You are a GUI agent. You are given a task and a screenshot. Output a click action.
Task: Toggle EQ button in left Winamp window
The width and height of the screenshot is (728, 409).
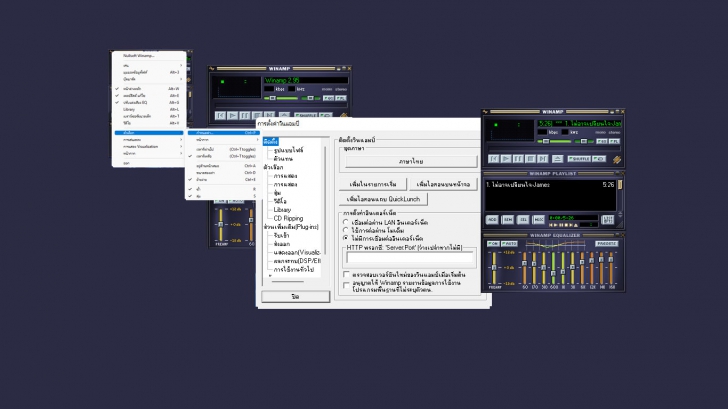[x=328, y=98]
